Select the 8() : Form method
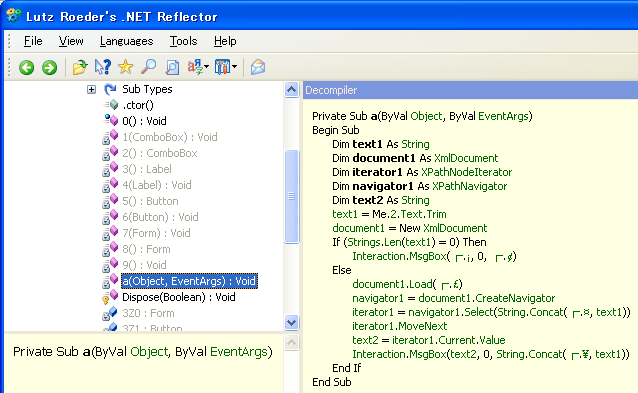 tap(146, 249)
